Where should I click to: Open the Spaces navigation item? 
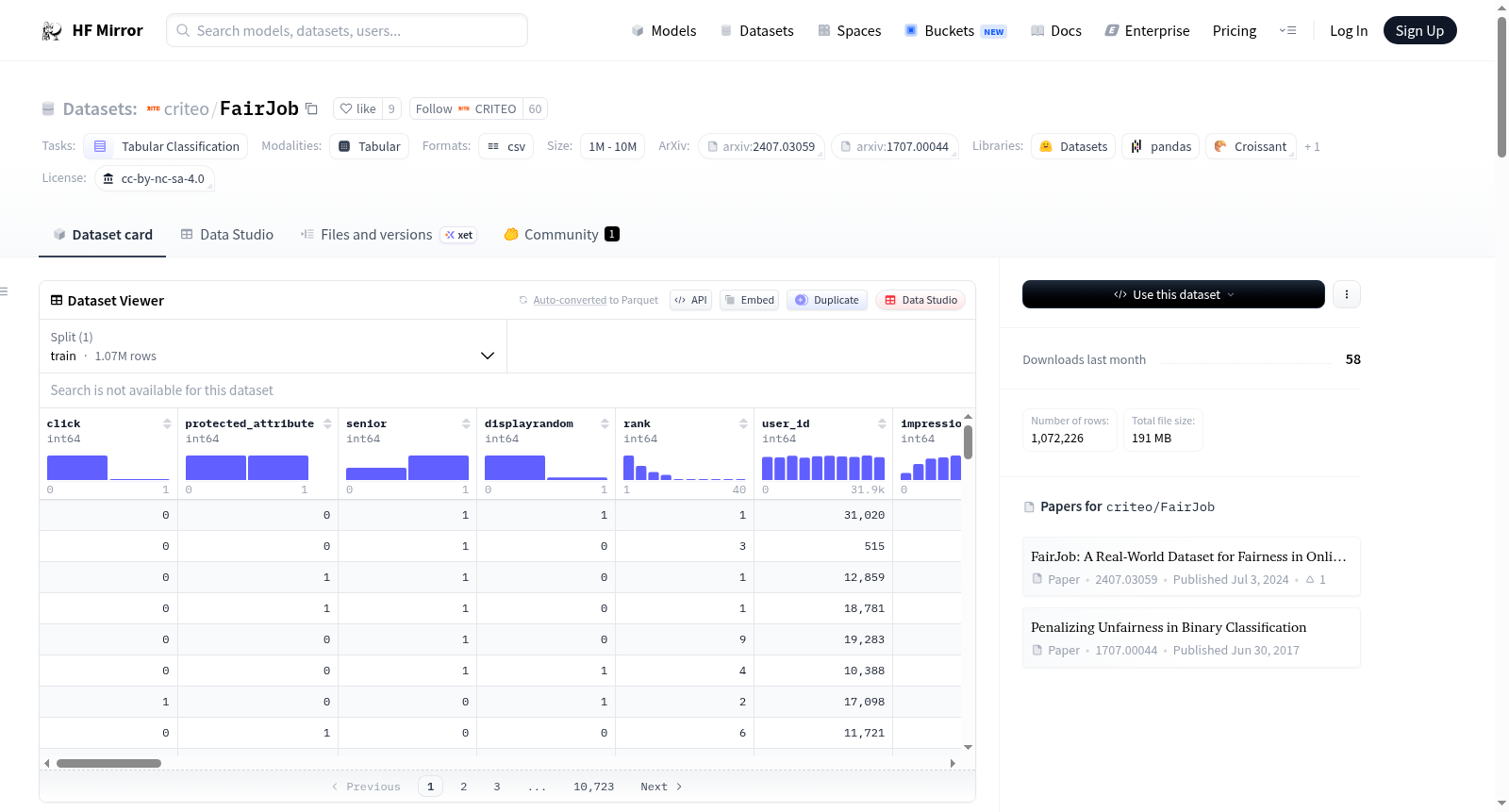click(849, 30)
